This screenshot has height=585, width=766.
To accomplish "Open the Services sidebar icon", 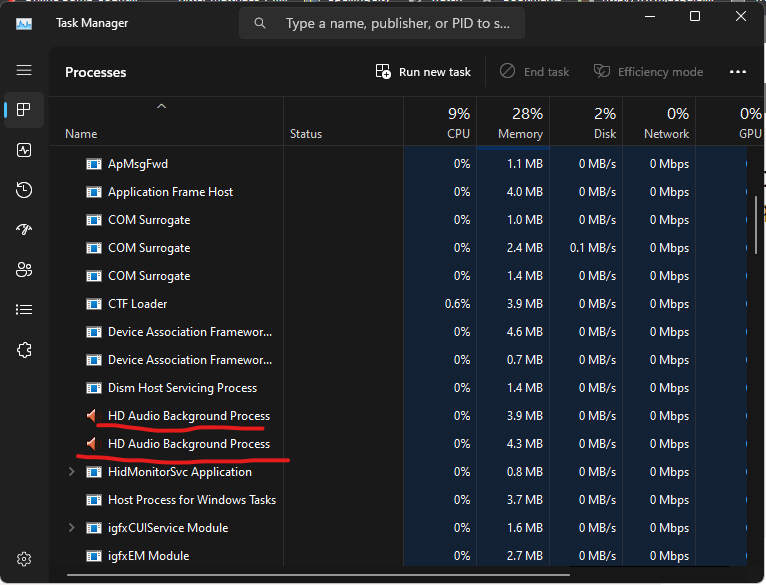I will (x=24, y=350).
